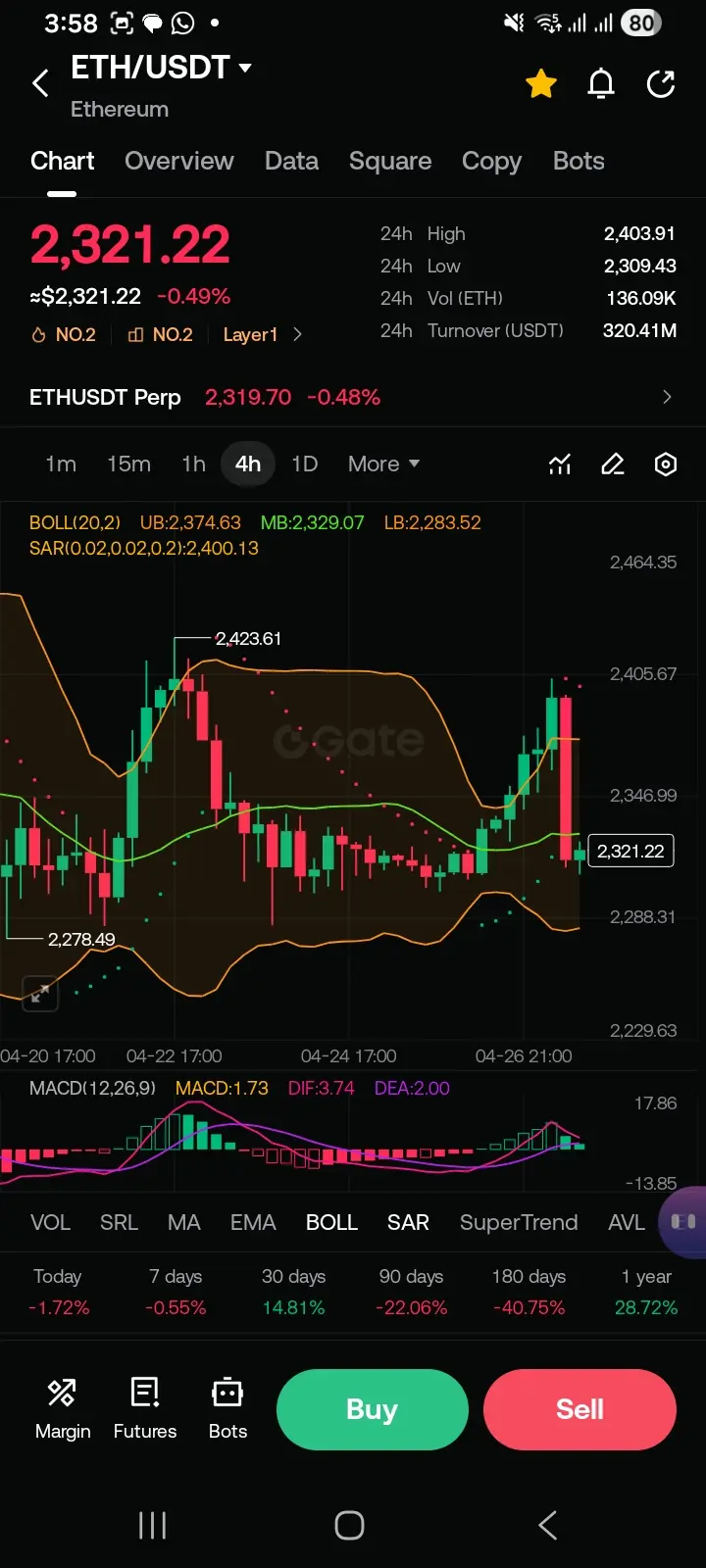Open Margin trading
Image resolution: width=706 pixels, height=1568 pixels.
pos(63,1409)
